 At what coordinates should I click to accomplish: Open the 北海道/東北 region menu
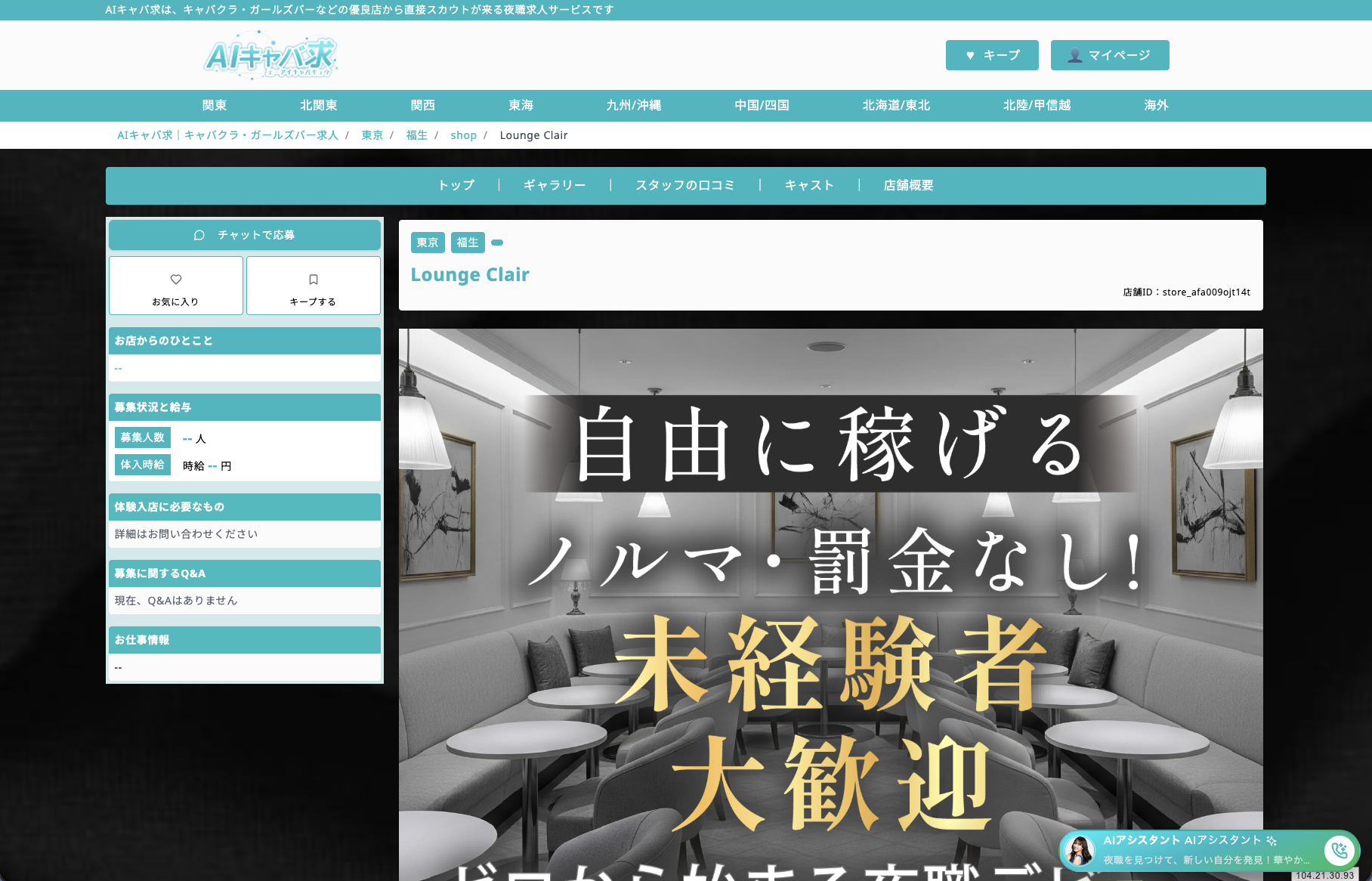tap(897, 106)
